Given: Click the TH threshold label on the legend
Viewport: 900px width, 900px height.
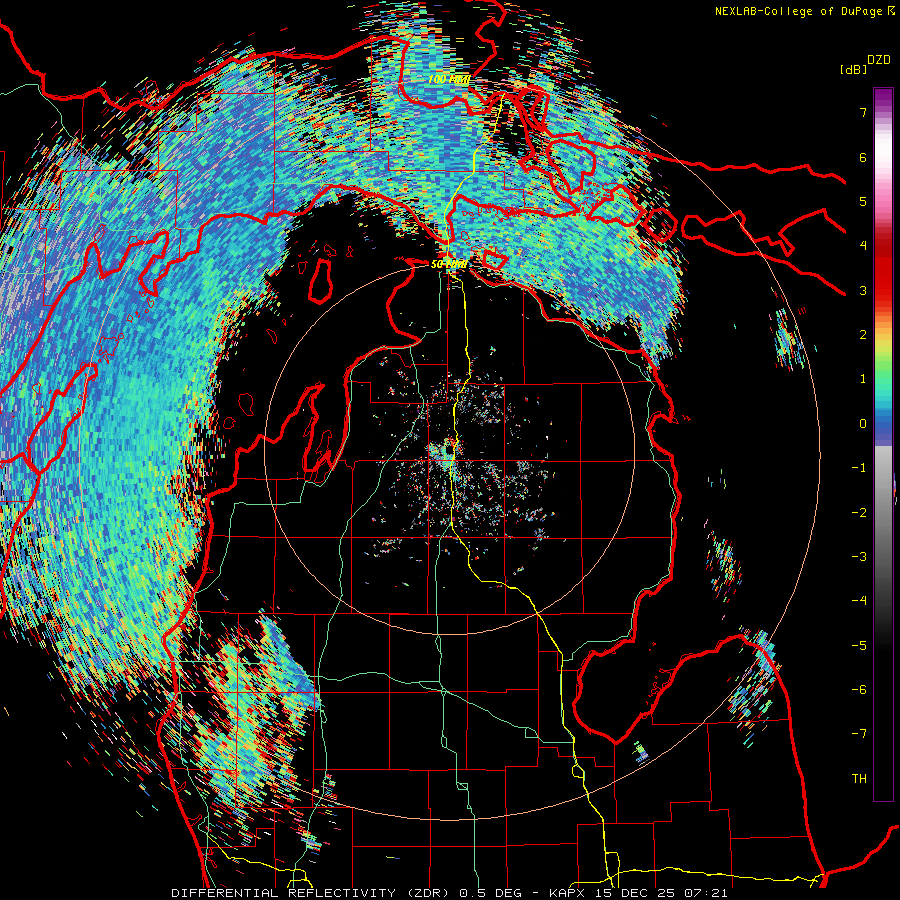Looking at the screenshot, I should [x=860, y=779].
